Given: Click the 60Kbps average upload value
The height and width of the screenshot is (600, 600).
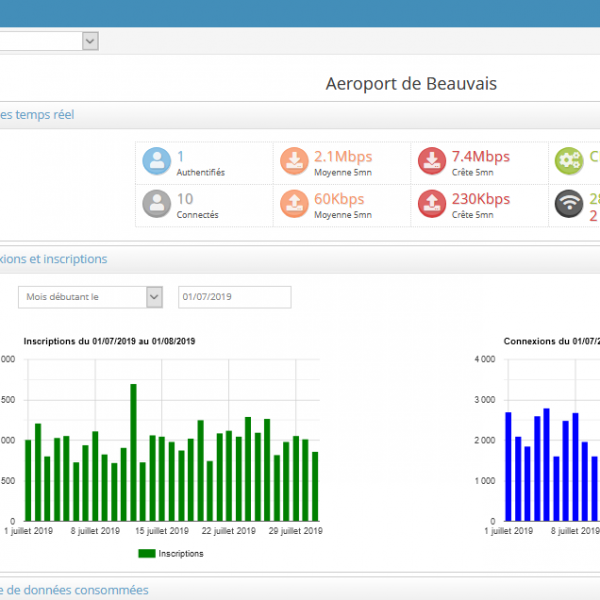Looking at the screenshot, I should pyautogui.click(x=339, y=199).
